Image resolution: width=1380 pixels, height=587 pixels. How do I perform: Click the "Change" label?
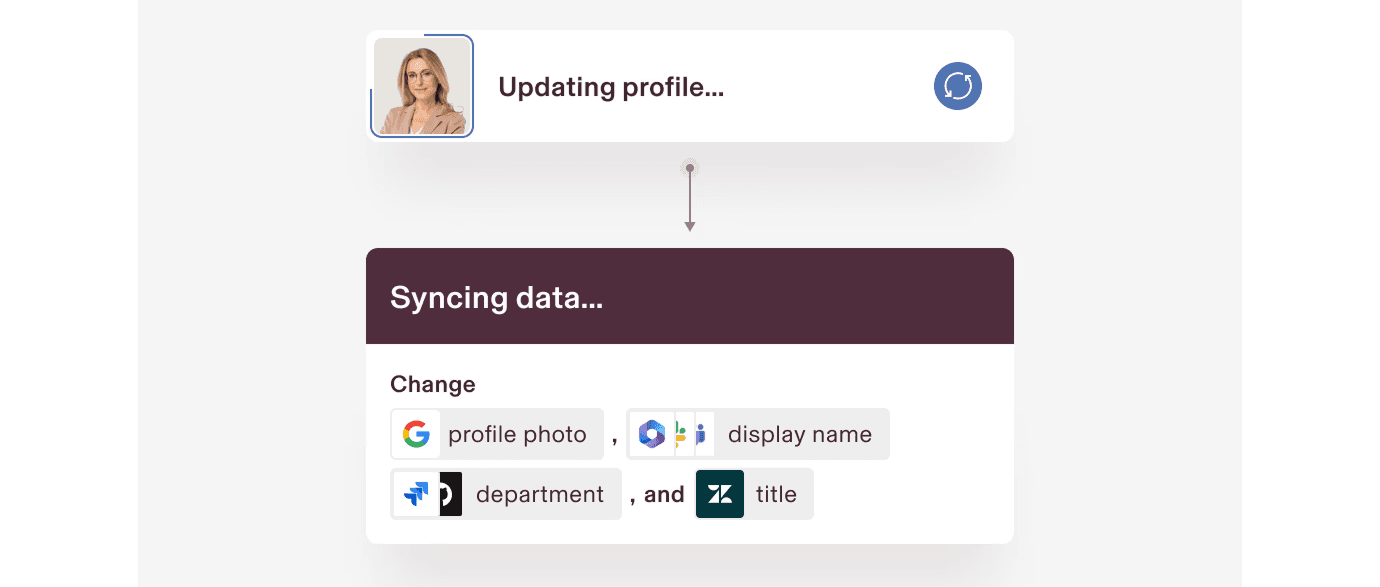433,385
